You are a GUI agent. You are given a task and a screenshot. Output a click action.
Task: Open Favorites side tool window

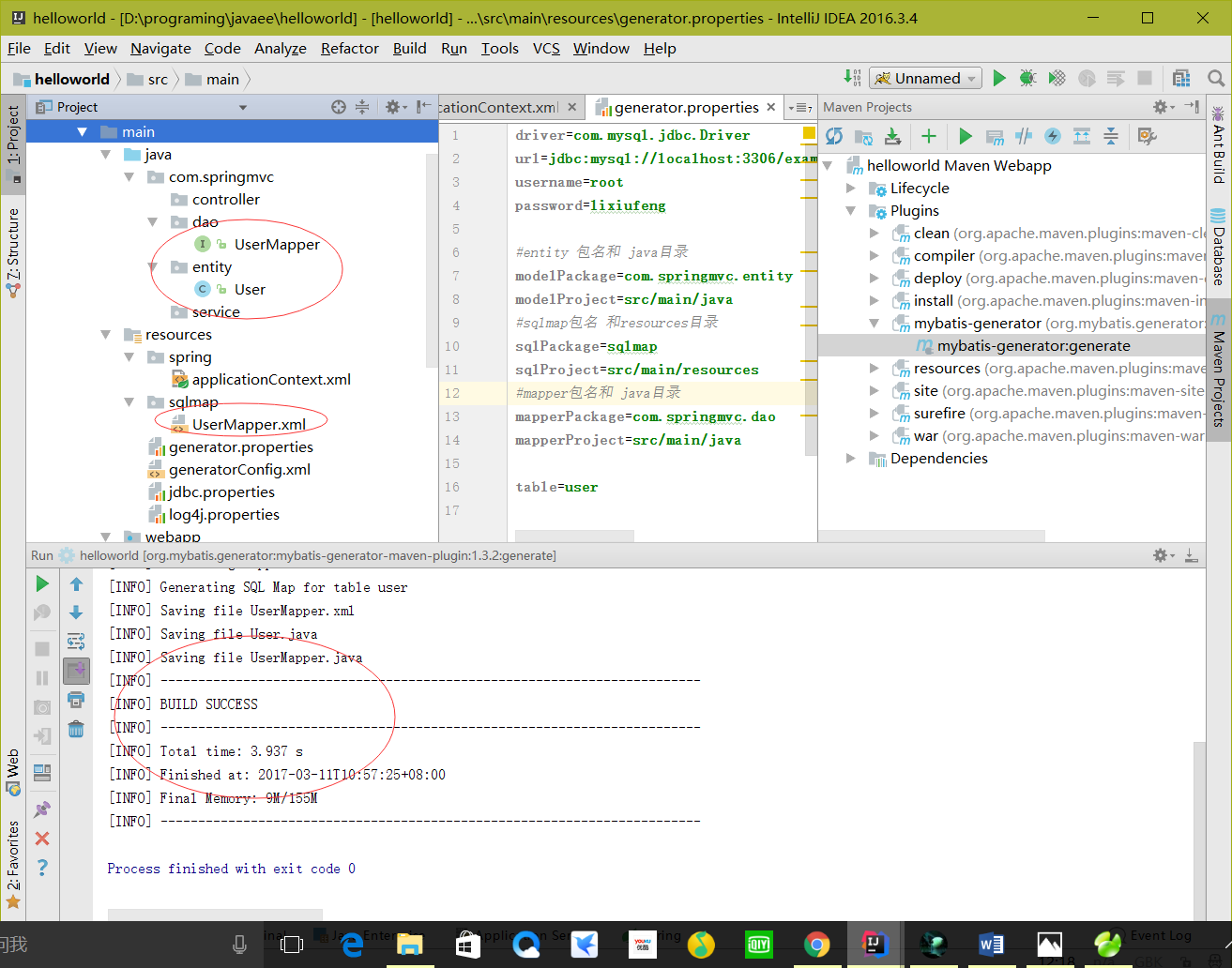(13, 865)
